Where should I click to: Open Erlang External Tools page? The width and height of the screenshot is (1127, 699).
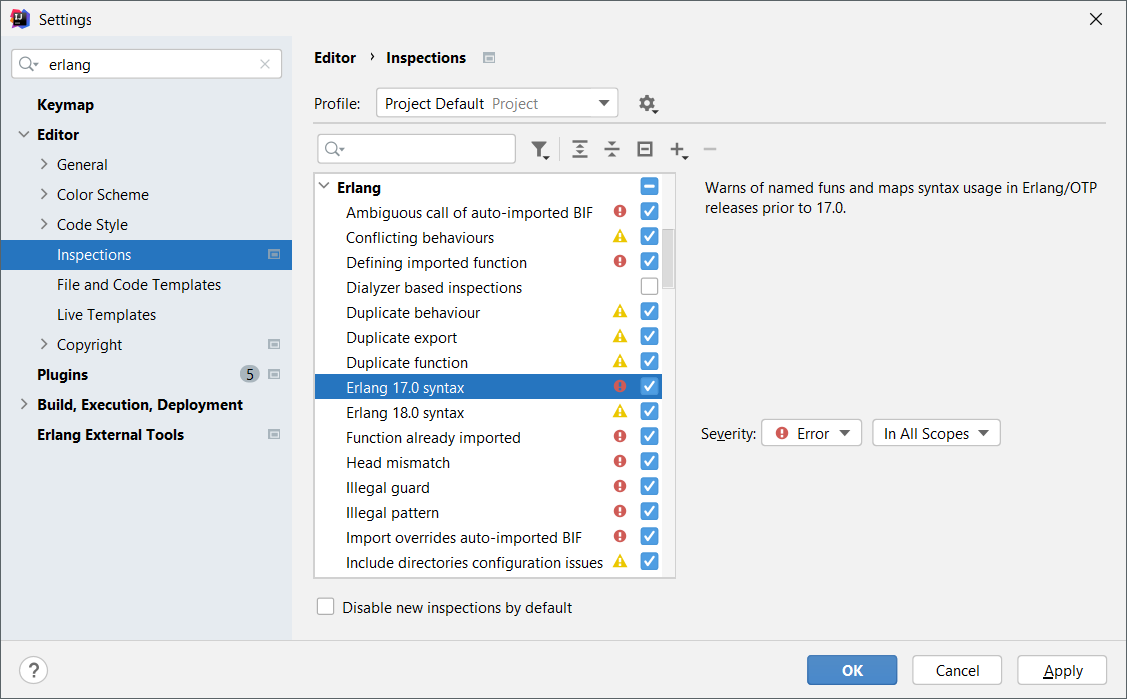pos(110,435)
